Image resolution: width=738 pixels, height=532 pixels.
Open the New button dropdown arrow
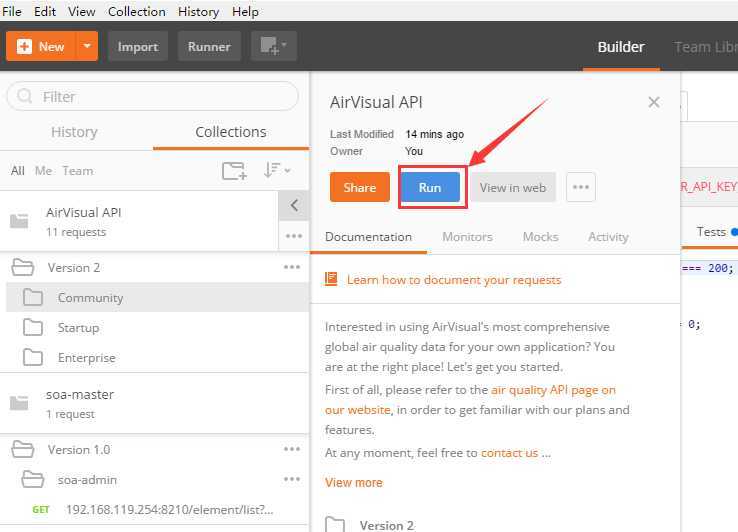point(87,46)
